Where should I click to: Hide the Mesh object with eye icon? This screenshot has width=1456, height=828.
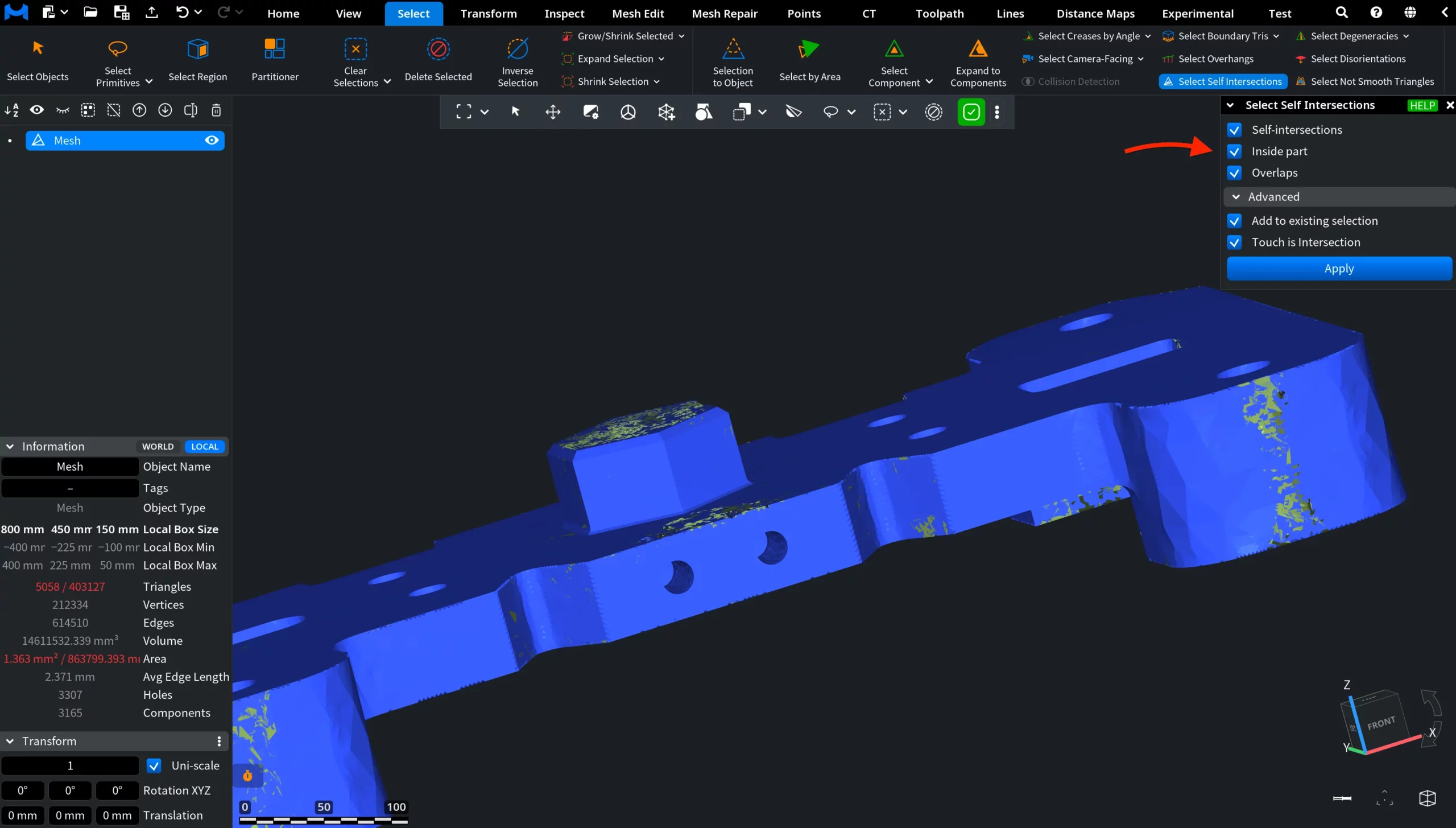point(212,141)
